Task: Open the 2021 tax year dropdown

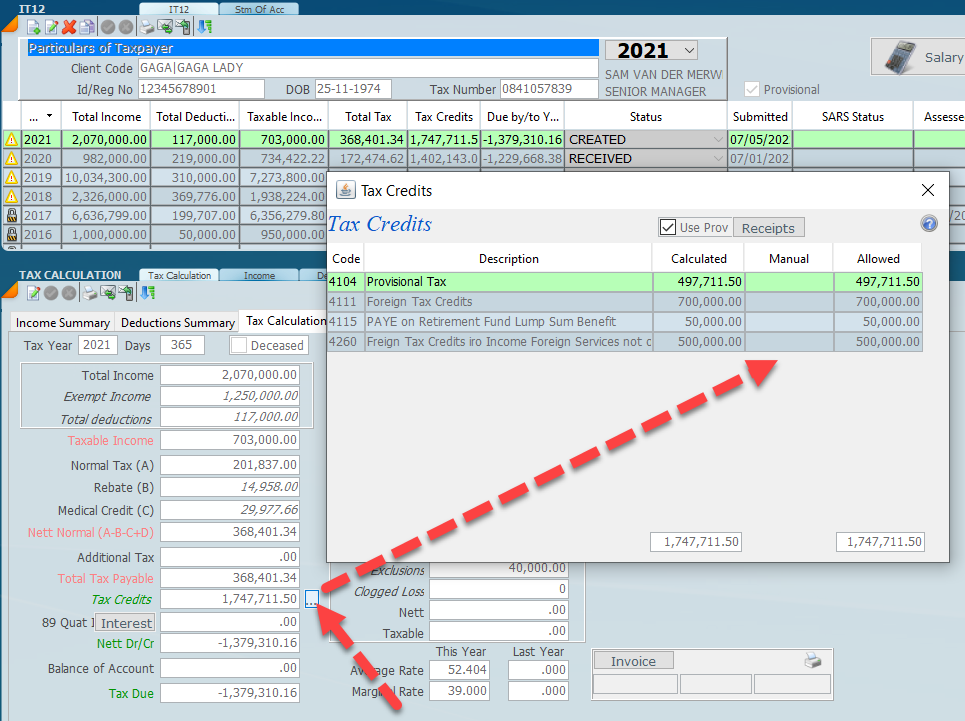Action: point(688,50)
